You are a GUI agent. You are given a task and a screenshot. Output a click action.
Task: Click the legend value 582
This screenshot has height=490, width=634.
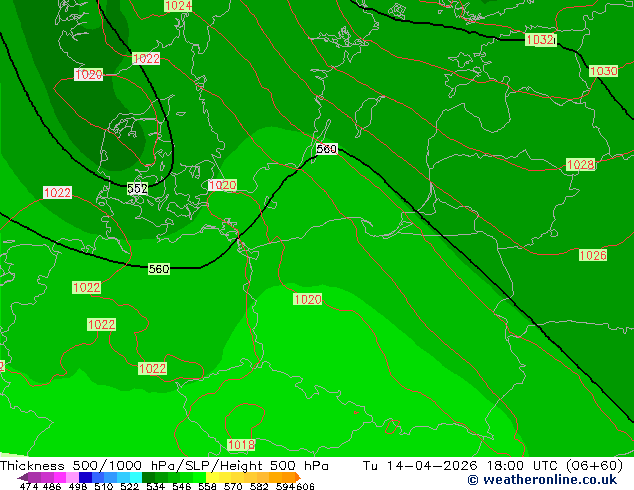[x=259, y=486]
